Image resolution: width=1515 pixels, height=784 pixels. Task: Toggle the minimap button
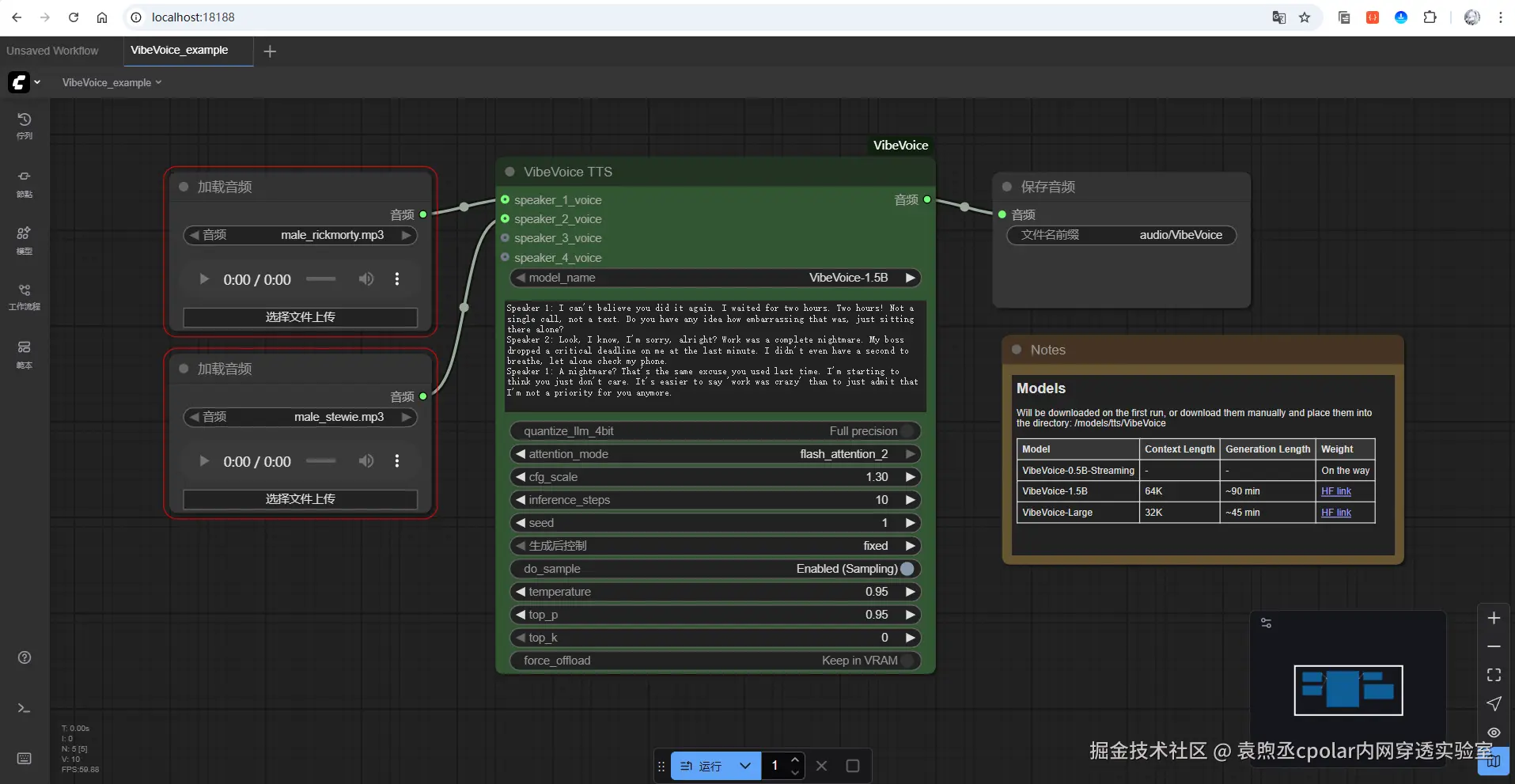click(x=1494, y=760)
